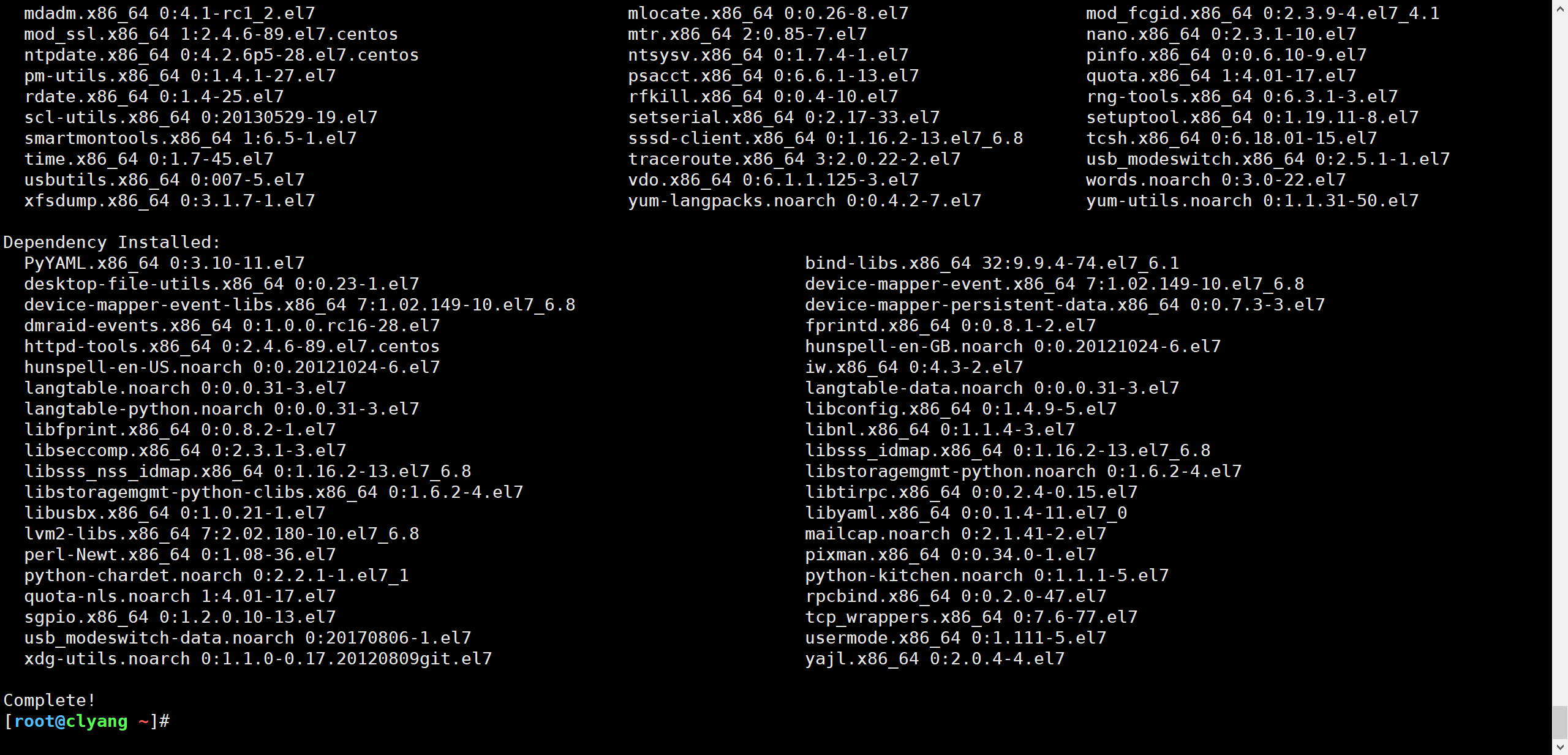Screen dimensions: 1568x755
Task: Click on PyYAML.x86_64 package entry
Action: tap(163, 263)
